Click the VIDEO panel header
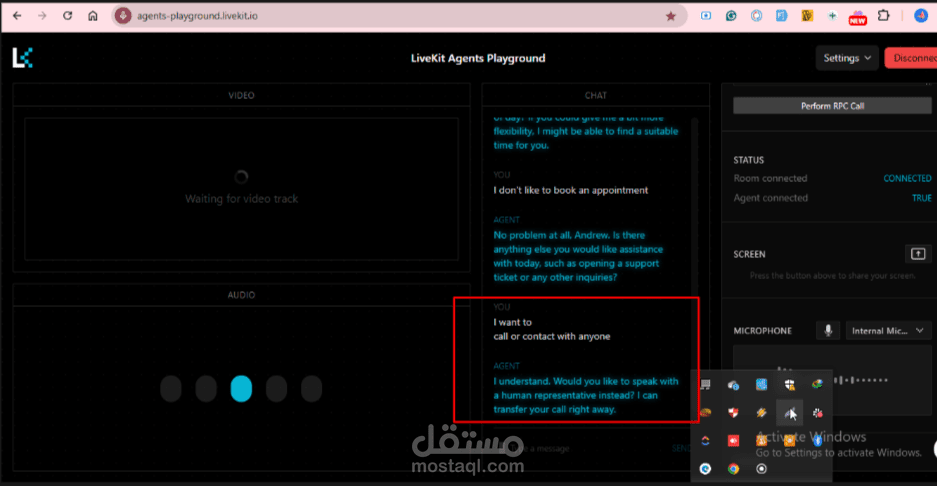Screen dimensions: 937x486 241,95
